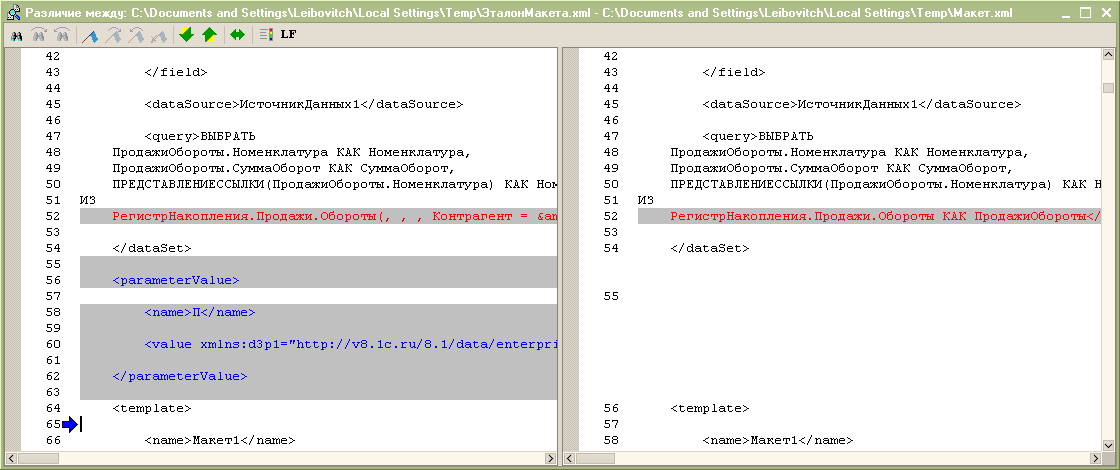Click the green double-headed horizontal arrow icon

tap(237, 35)
